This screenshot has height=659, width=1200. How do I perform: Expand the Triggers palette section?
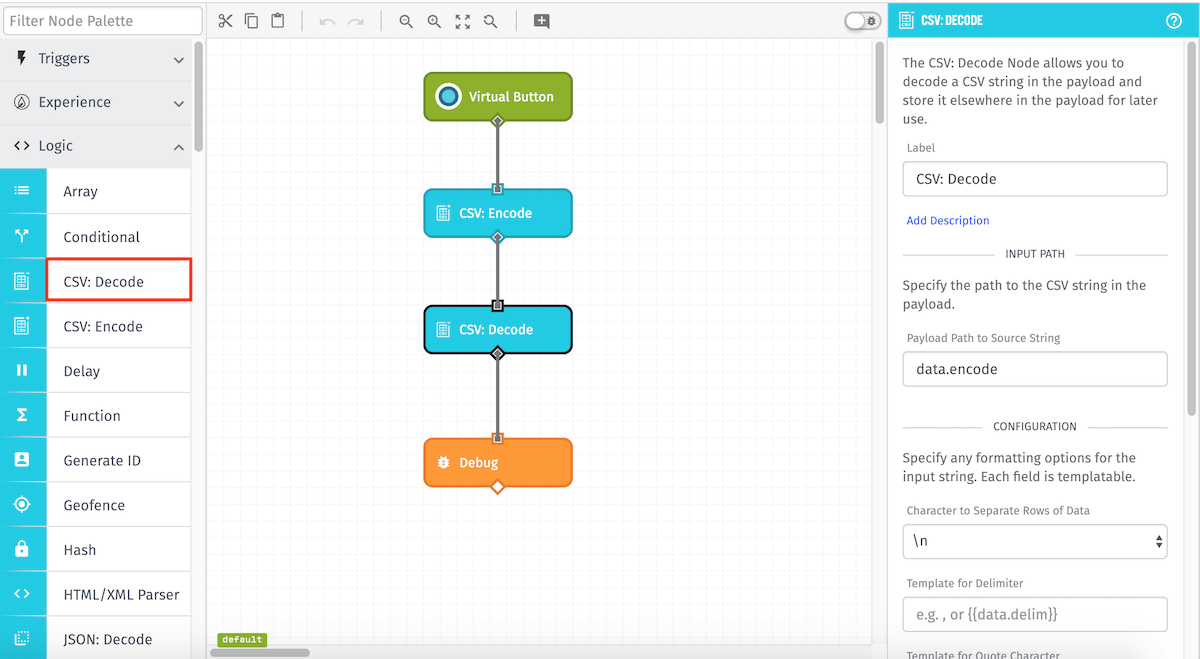(x=95, y=59)
